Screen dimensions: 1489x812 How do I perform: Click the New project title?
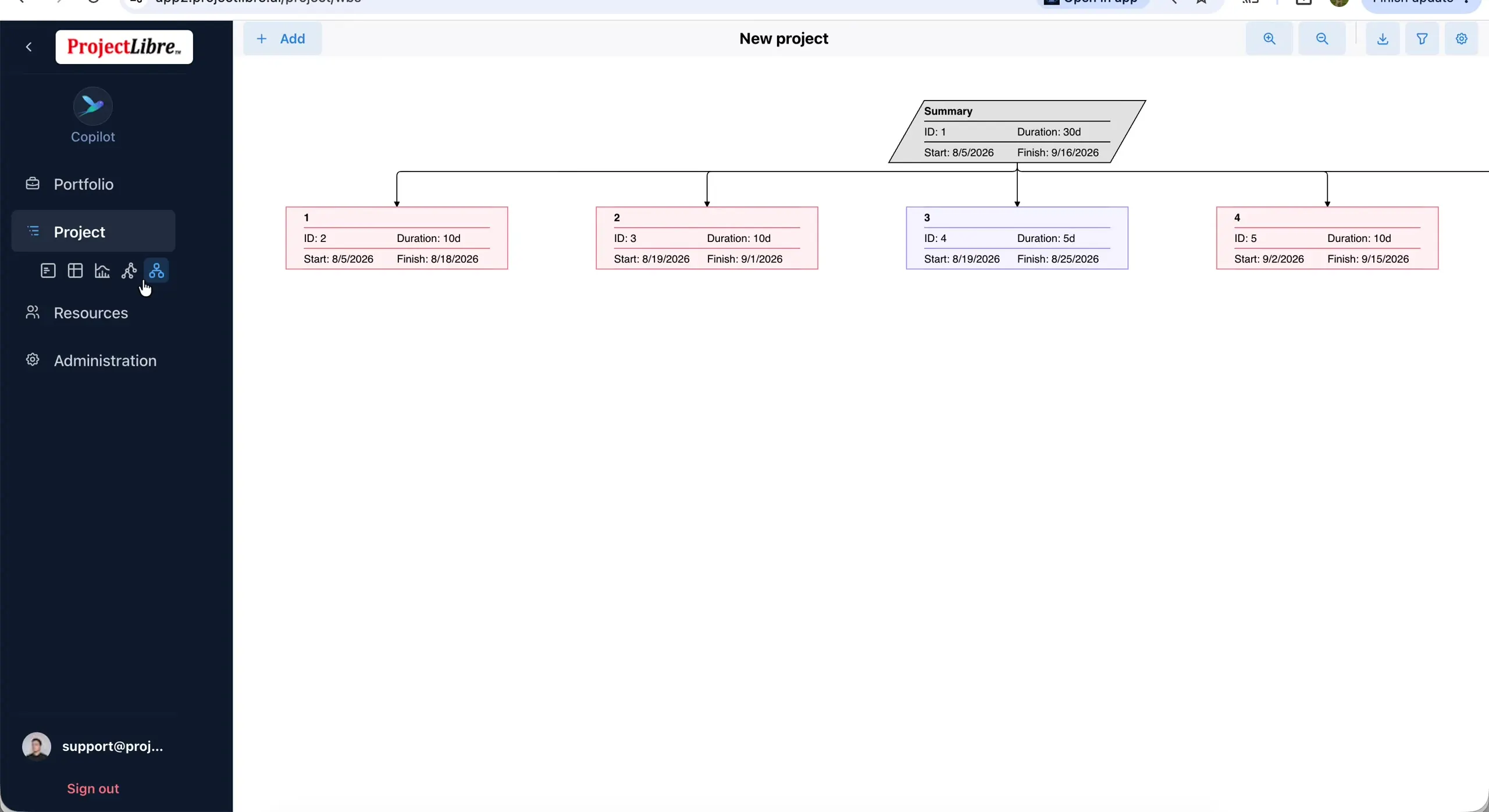[x=783, y=39]
